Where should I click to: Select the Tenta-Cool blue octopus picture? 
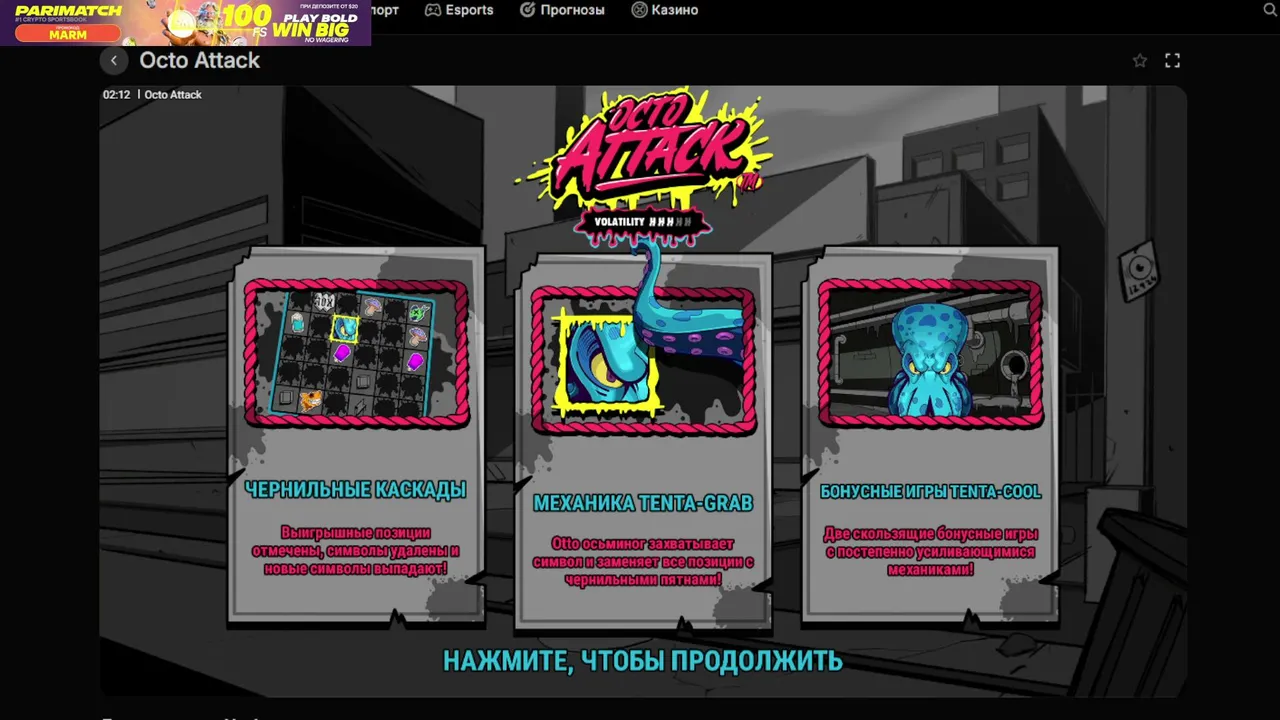pyautogui.click(x=930, y=354)
